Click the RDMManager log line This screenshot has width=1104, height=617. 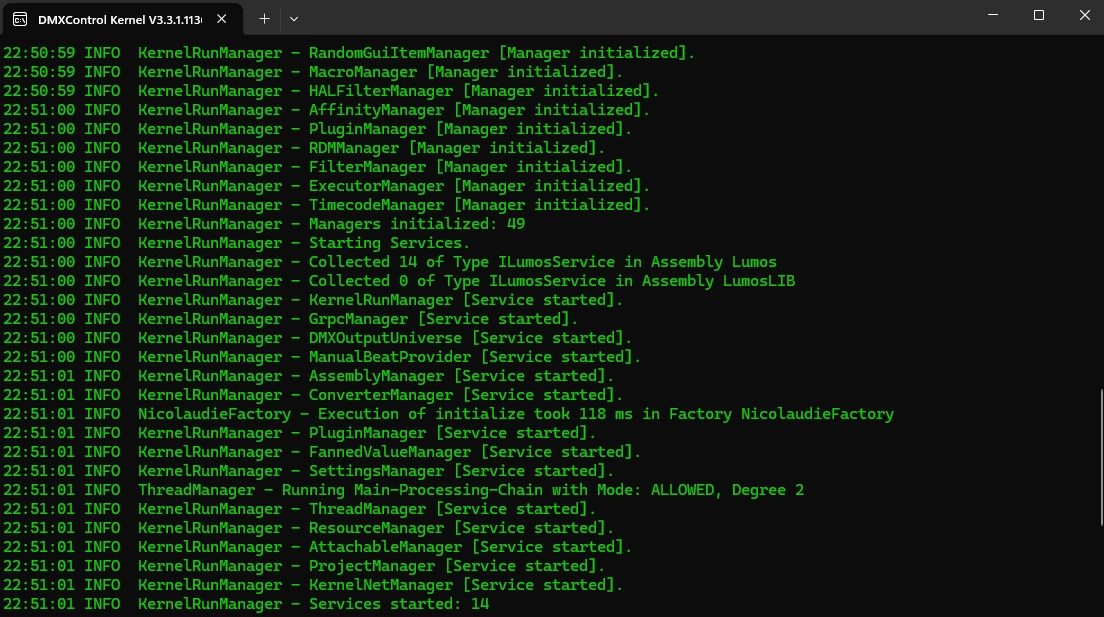click(304, 148)
